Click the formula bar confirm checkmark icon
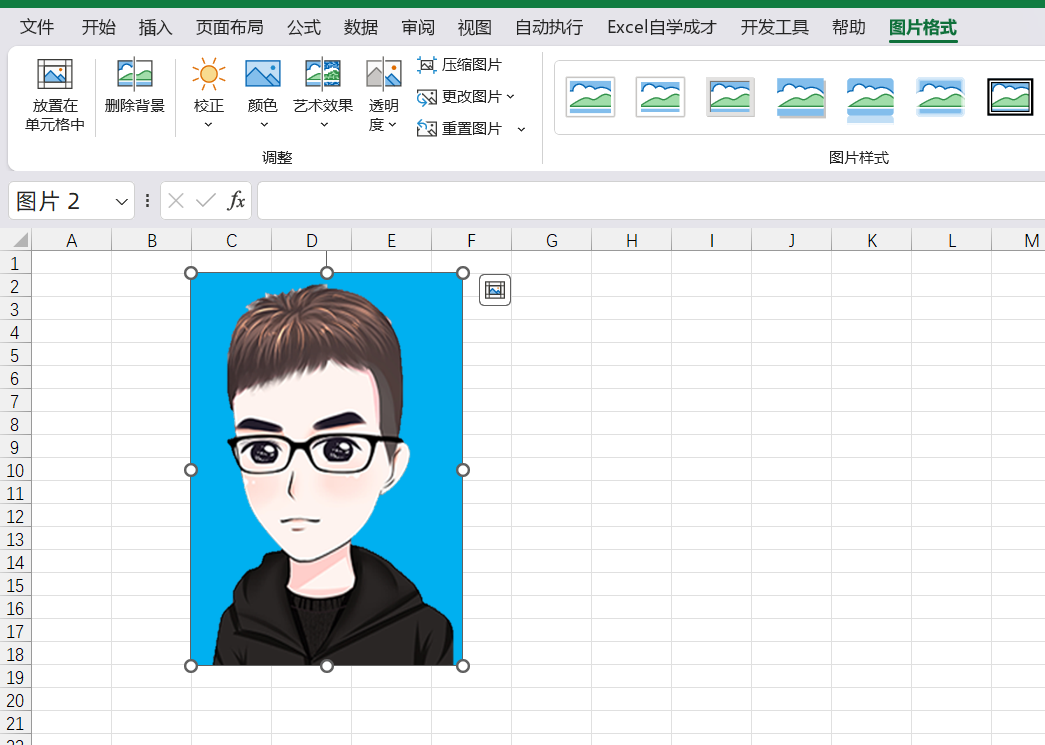 [x=206, y=201]
